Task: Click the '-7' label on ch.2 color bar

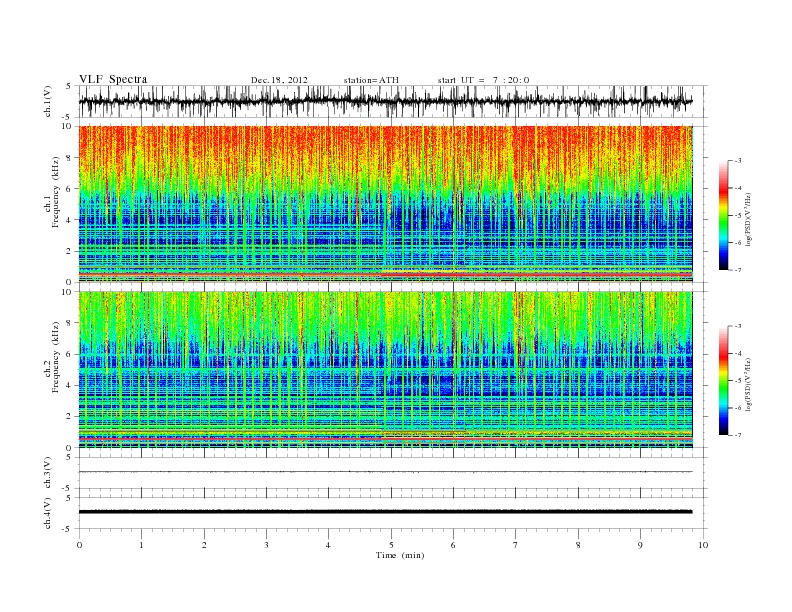Action: 738,435
